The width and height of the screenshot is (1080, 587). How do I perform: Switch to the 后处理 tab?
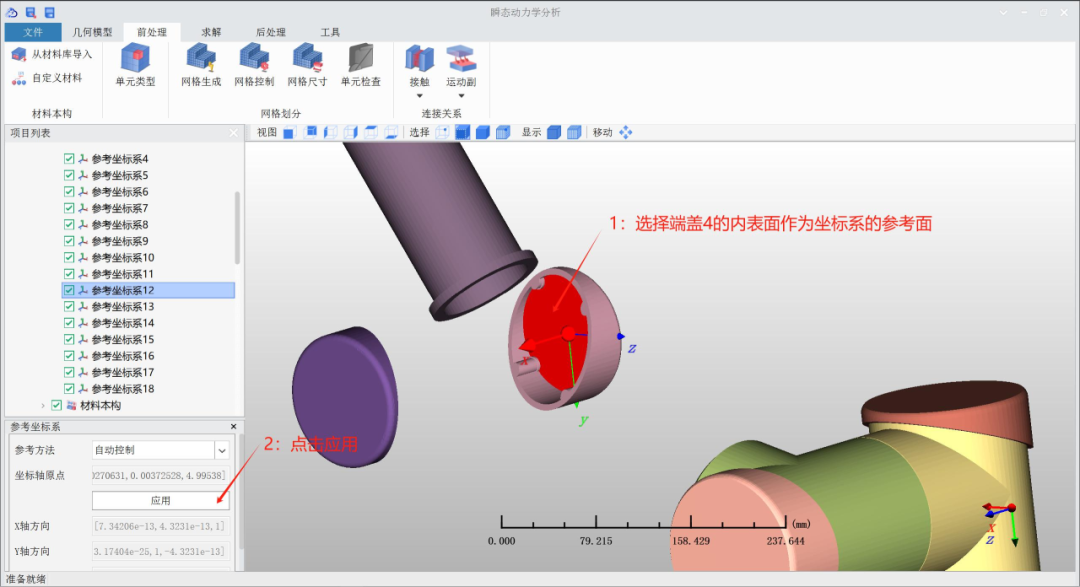pos(271,32)
